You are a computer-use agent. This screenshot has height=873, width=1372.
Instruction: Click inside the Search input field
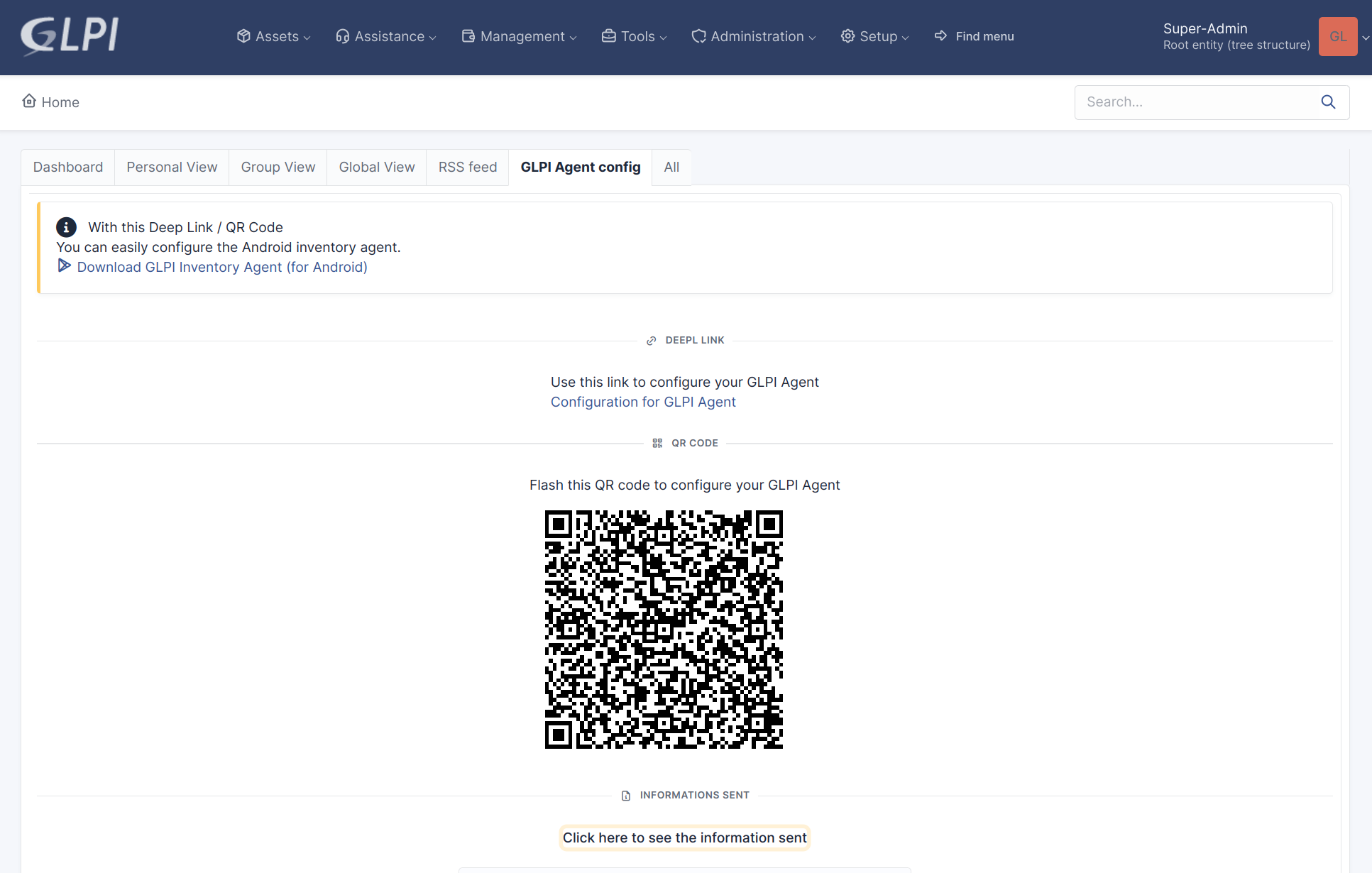1195,102
